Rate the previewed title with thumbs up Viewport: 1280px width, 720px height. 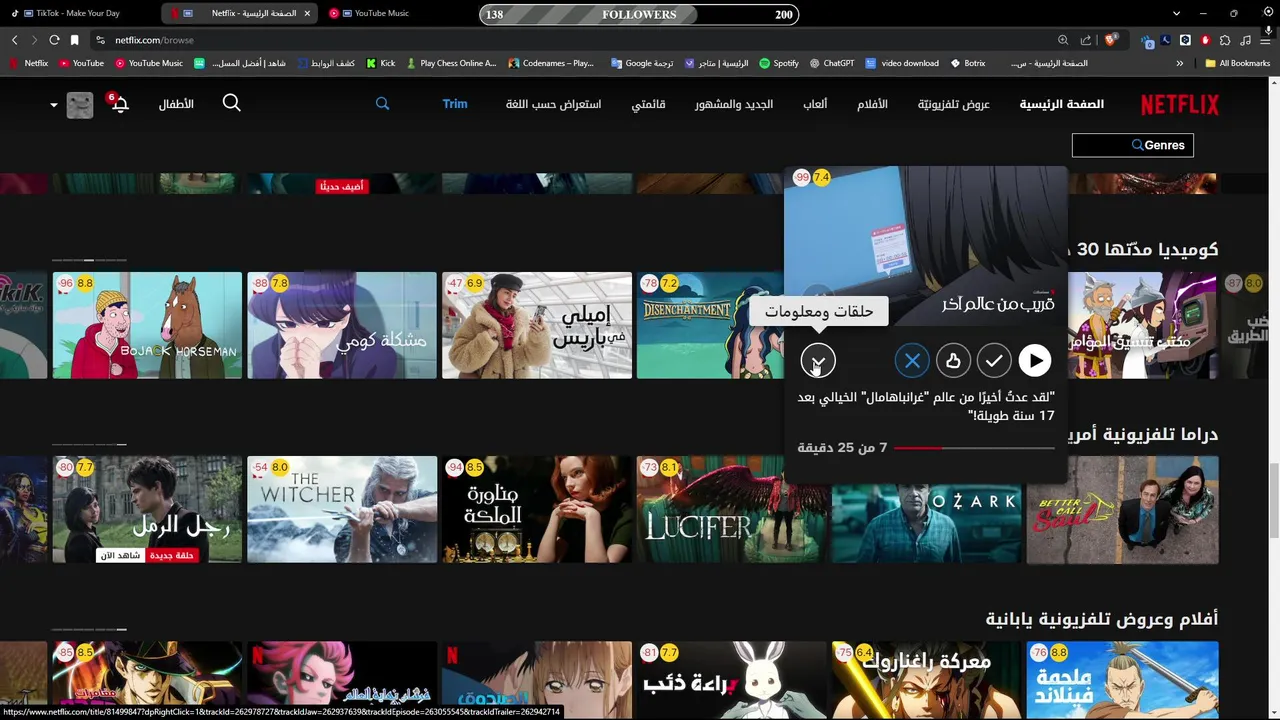pyautogui.click(x=953, y=360)
